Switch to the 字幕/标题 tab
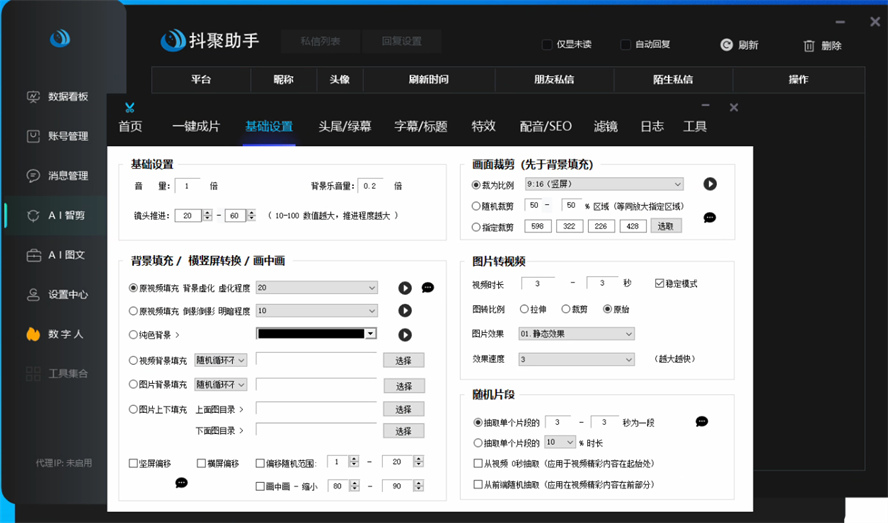The height and width of the screenshot is (523, 888). (420, 126)
